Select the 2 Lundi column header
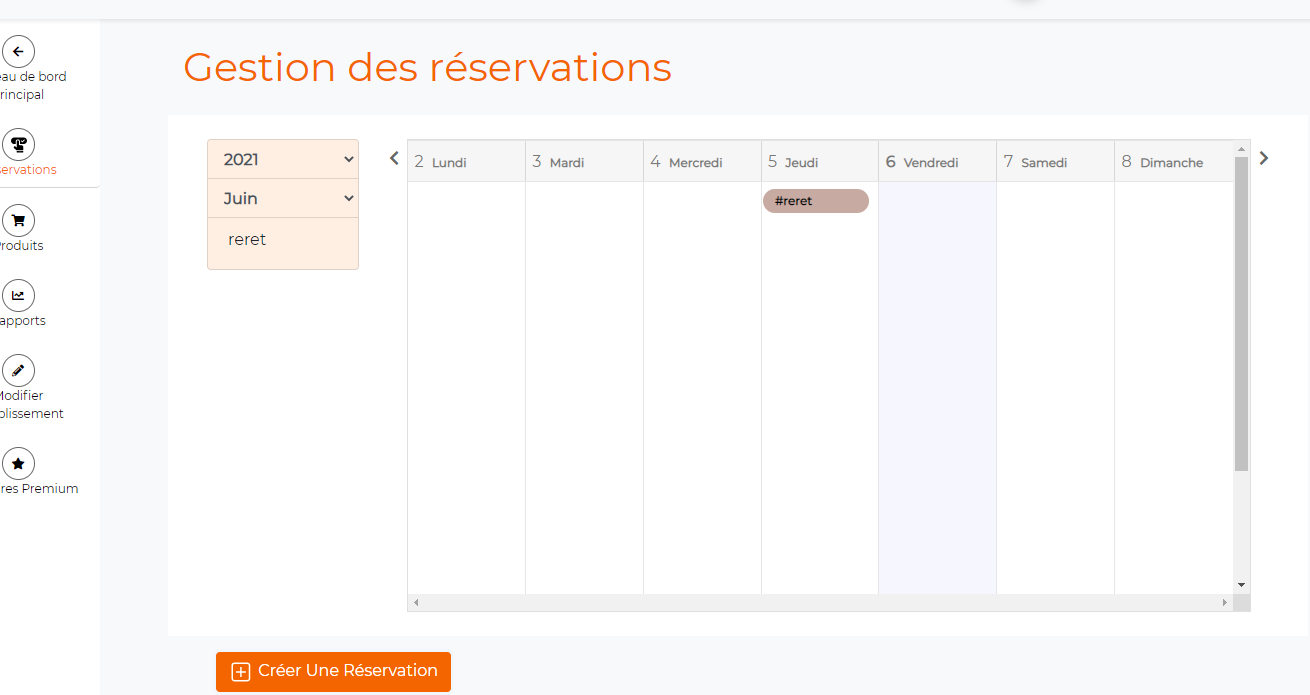 tap(466, 162)
